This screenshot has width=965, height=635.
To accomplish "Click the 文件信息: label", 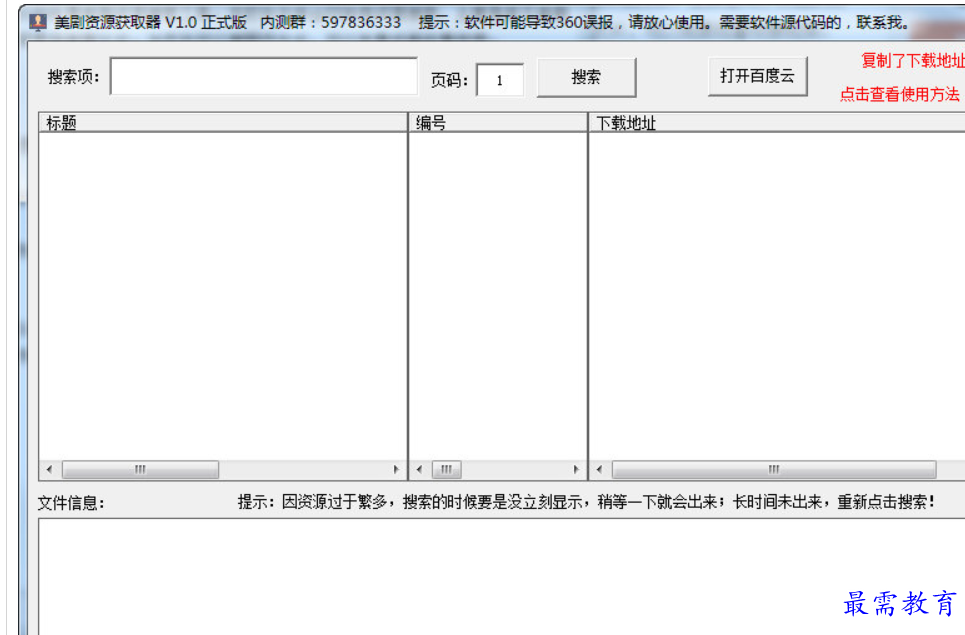I will (x=71, y=503).
